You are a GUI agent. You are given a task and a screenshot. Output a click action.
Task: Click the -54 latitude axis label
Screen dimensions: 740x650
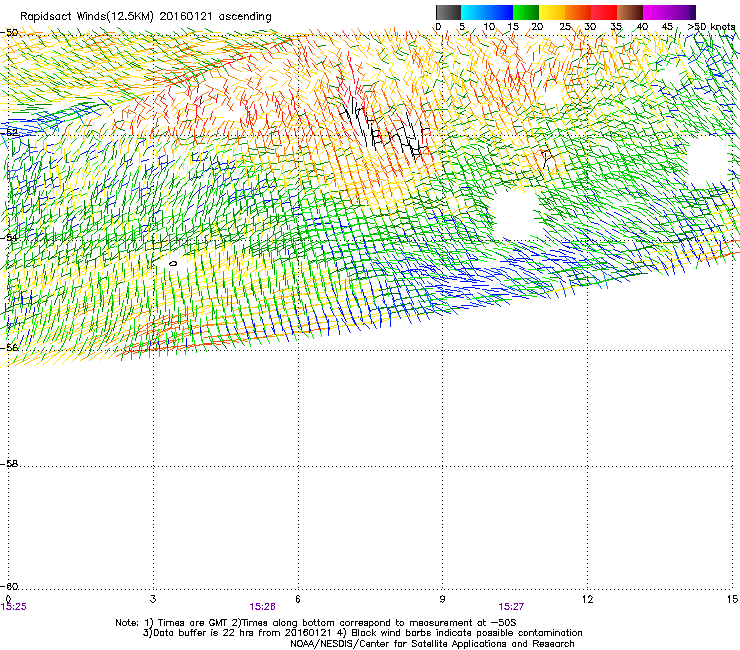tap(9, 237)
